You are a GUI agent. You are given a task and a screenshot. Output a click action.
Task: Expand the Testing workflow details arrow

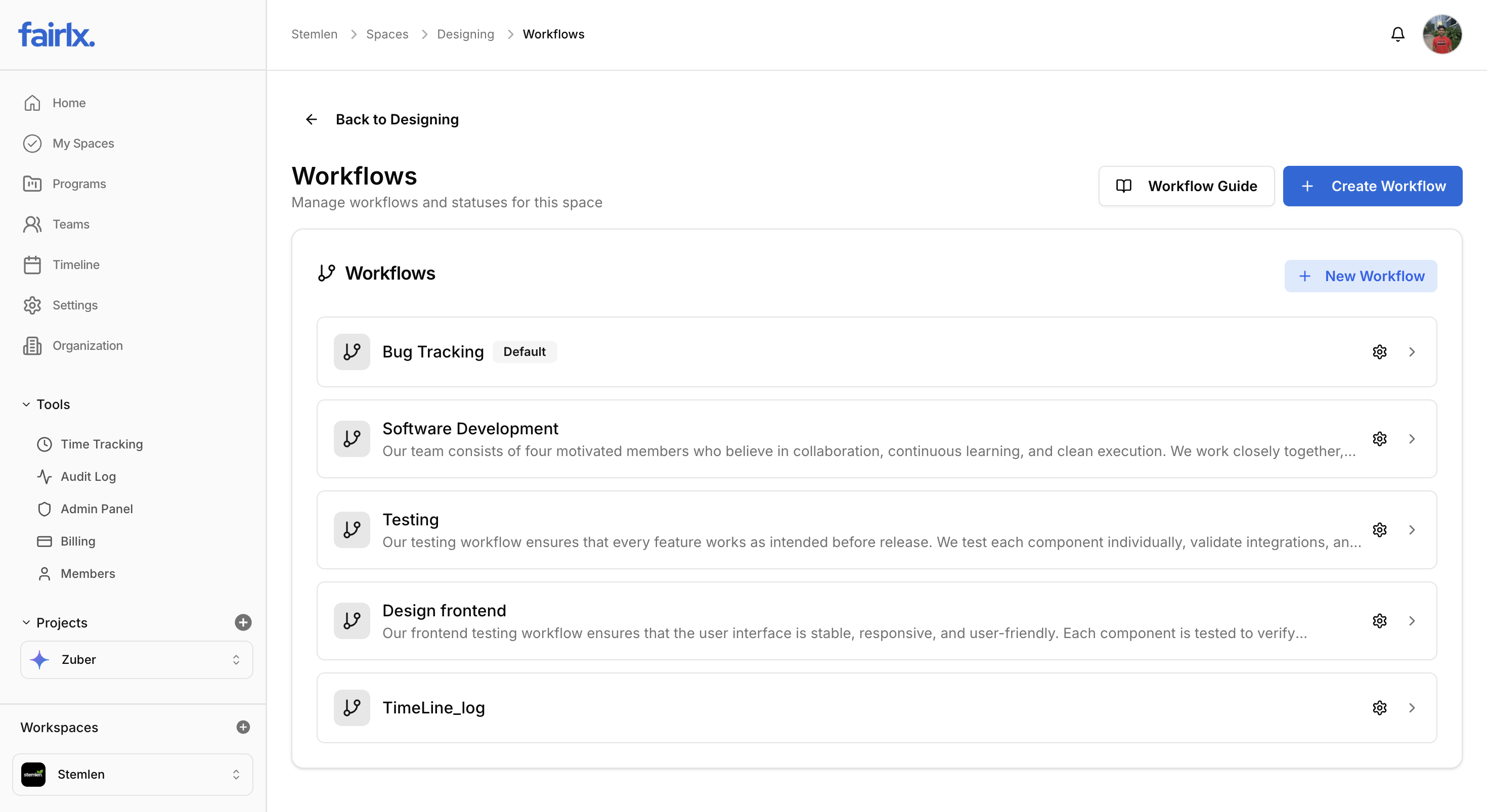[1413, 530]
